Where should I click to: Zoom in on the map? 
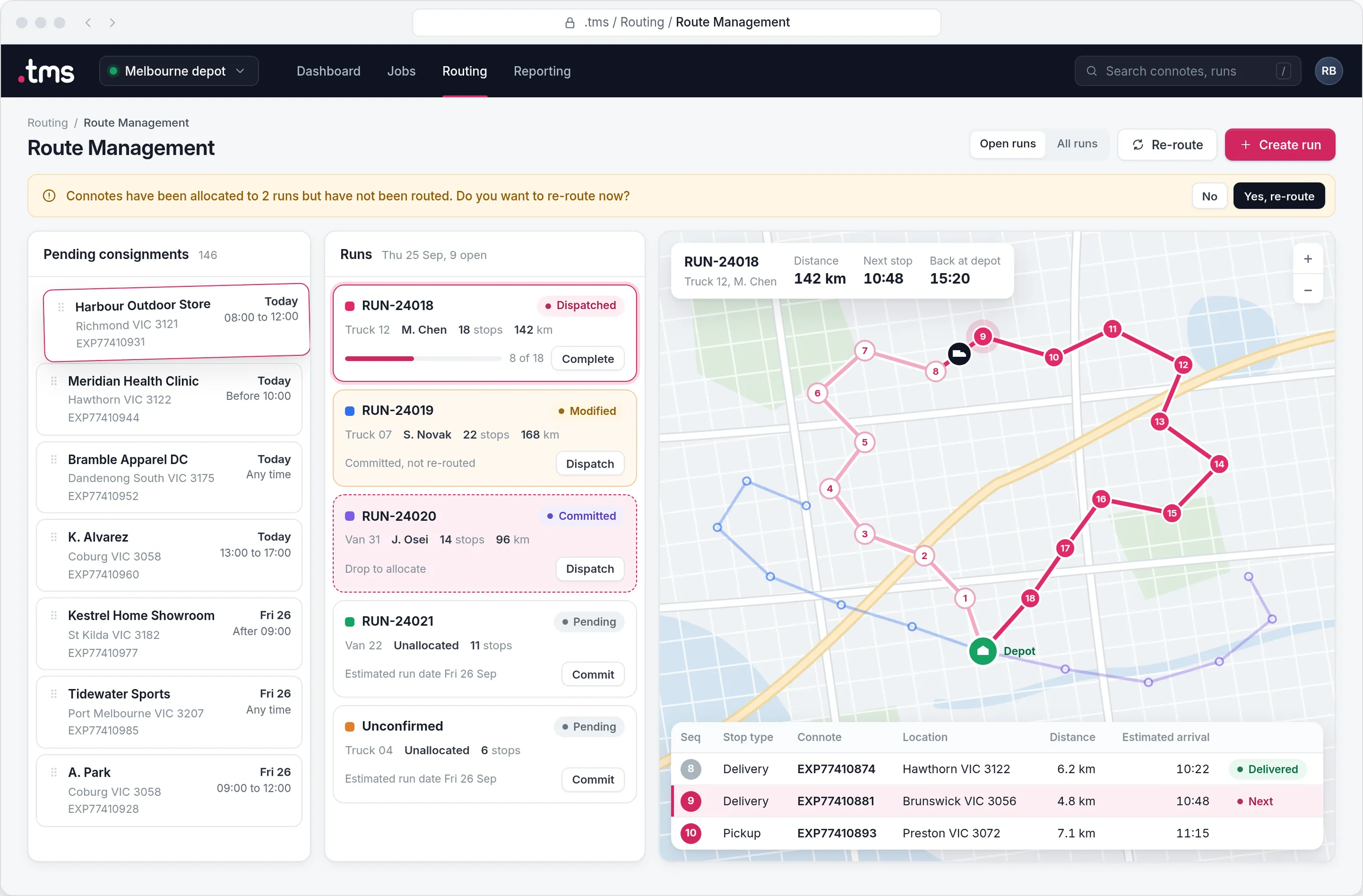click(x=1308, y=259)
